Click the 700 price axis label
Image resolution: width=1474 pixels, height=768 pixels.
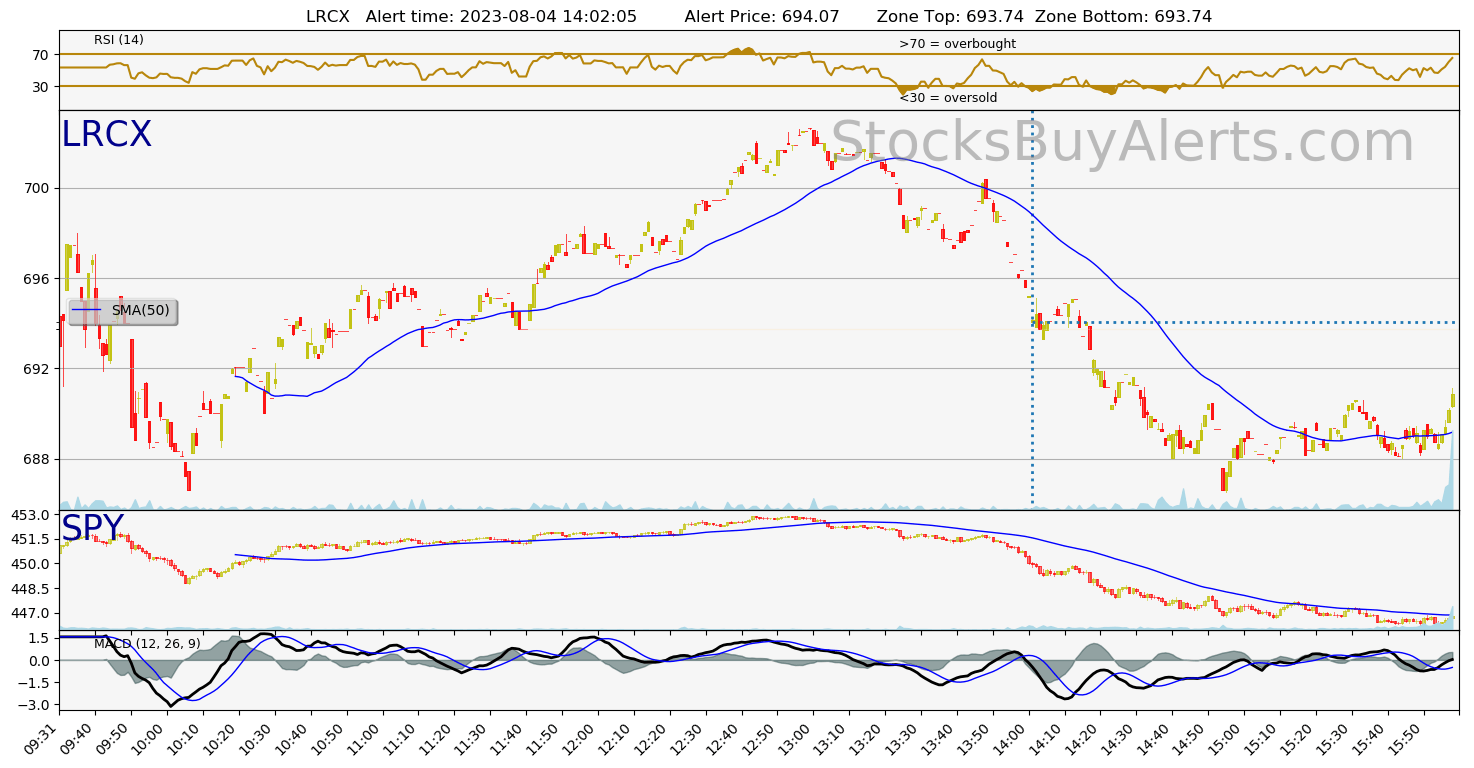pyautogui.click(x=35, y=188)
